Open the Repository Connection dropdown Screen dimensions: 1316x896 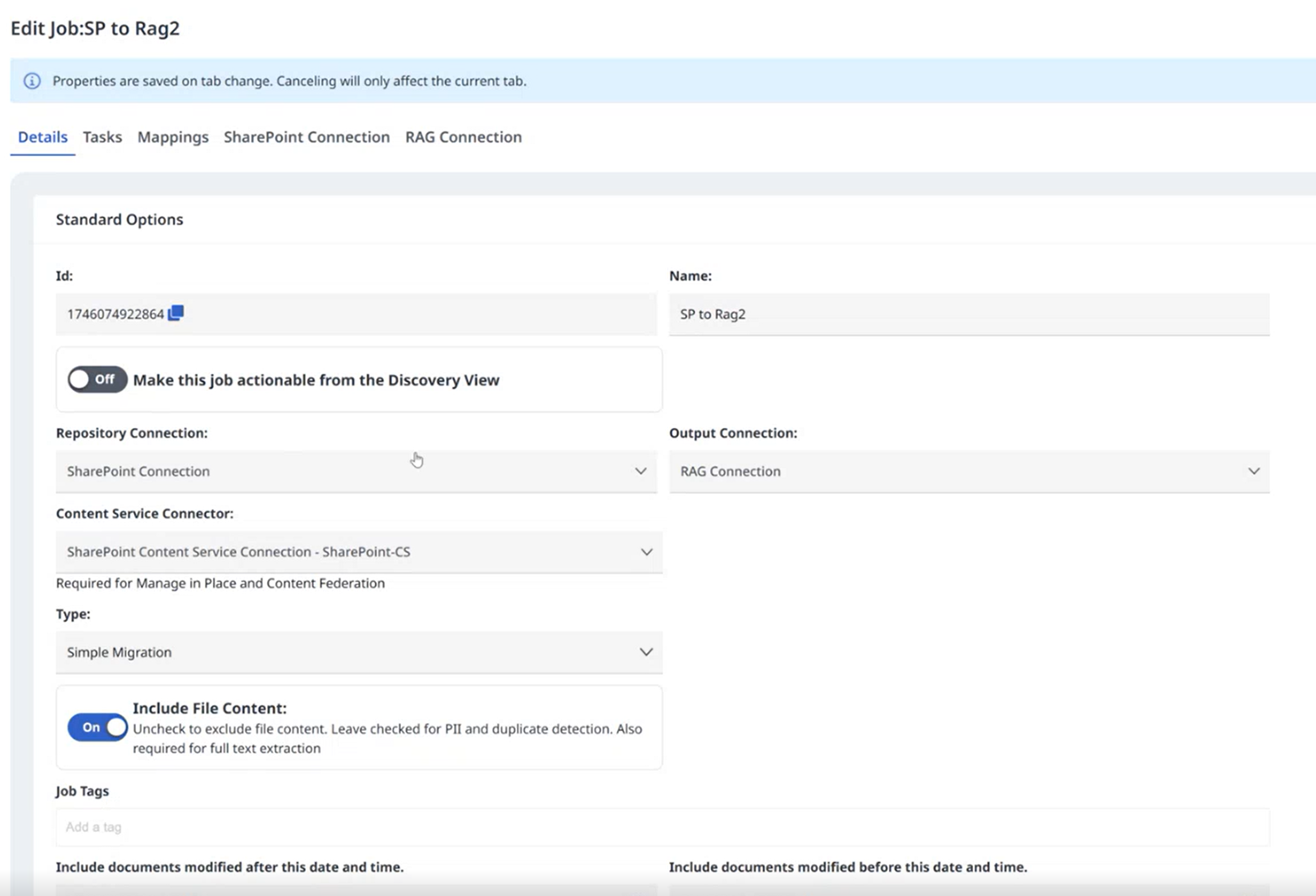point(356,471)
